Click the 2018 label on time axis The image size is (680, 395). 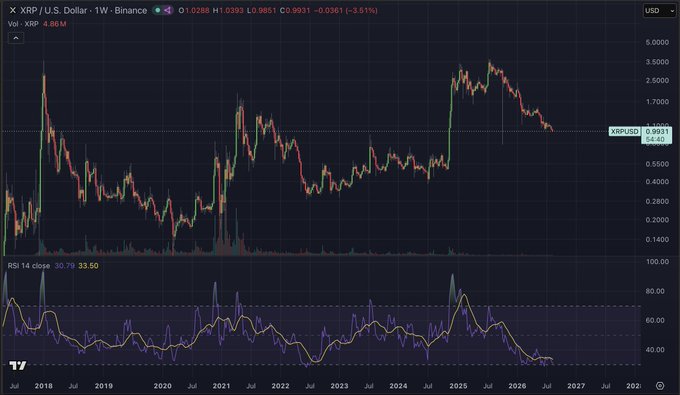tap(43, 385)
